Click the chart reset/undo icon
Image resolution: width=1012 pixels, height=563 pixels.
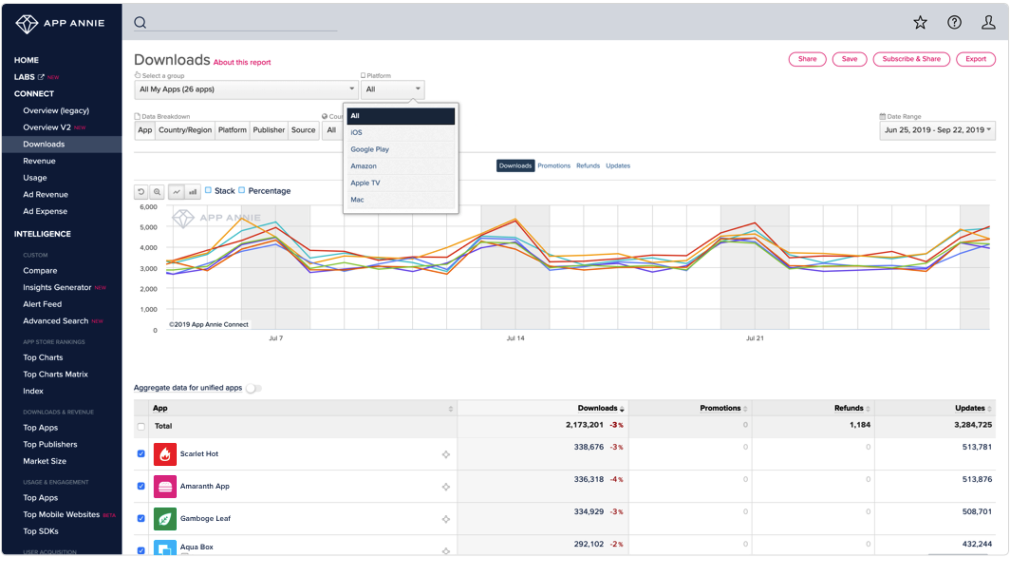141,192
